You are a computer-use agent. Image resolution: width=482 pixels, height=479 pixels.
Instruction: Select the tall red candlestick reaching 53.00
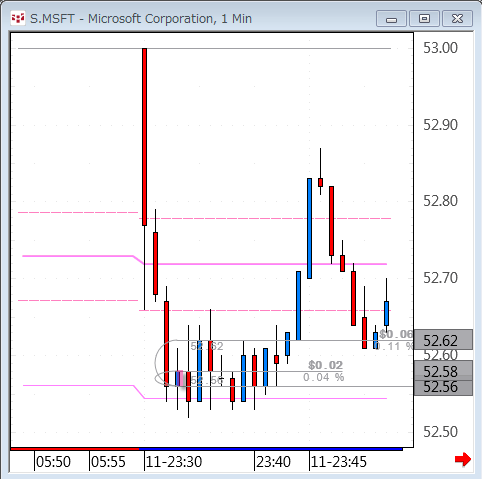pos(144,137)
